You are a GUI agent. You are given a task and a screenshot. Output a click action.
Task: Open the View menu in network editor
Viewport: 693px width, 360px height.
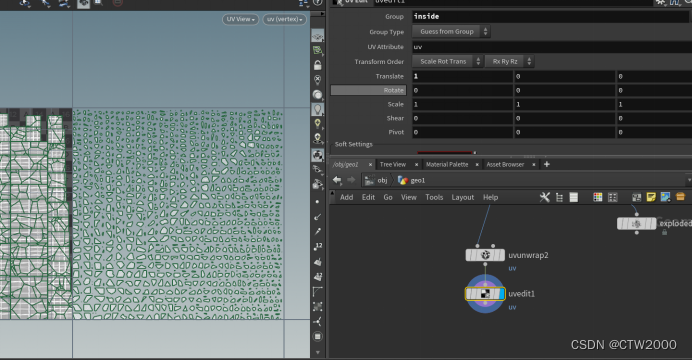click(x=409, y=197)
